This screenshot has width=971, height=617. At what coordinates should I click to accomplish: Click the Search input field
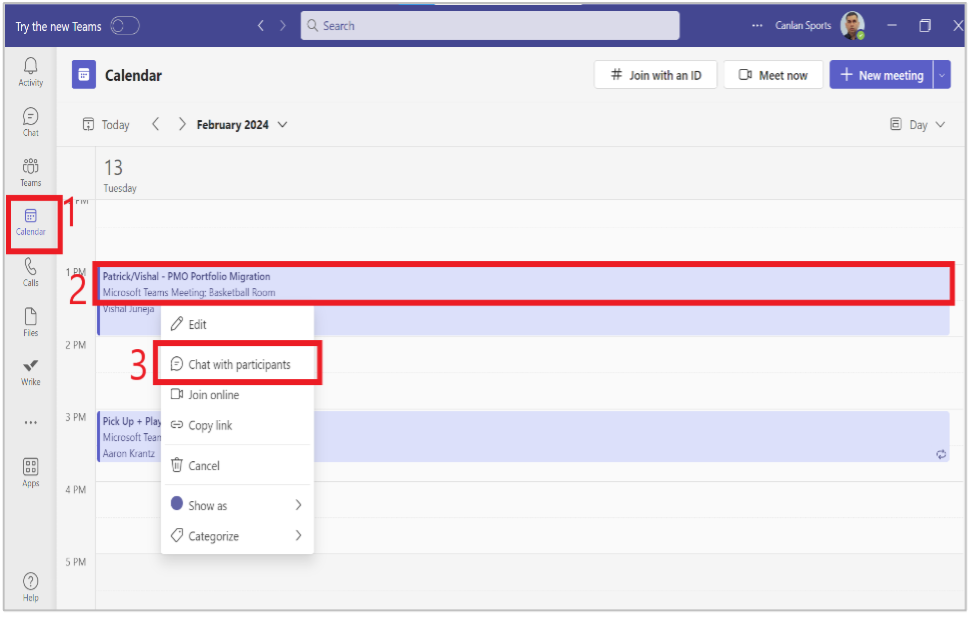(490, 25)
